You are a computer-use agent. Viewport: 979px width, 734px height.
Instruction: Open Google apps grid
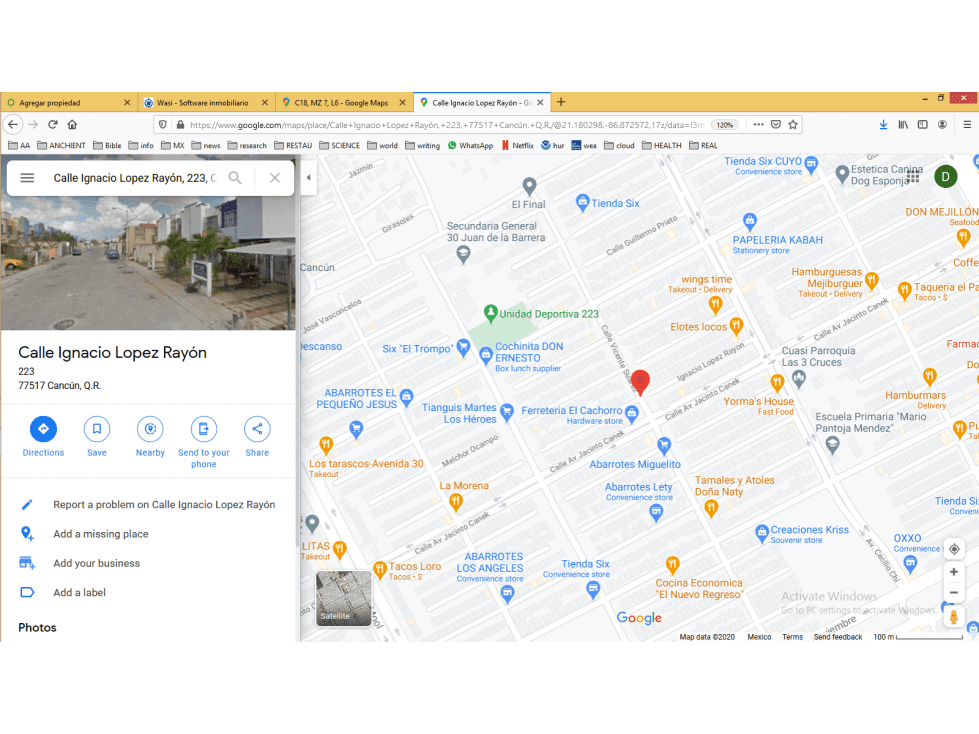[913, 177]
